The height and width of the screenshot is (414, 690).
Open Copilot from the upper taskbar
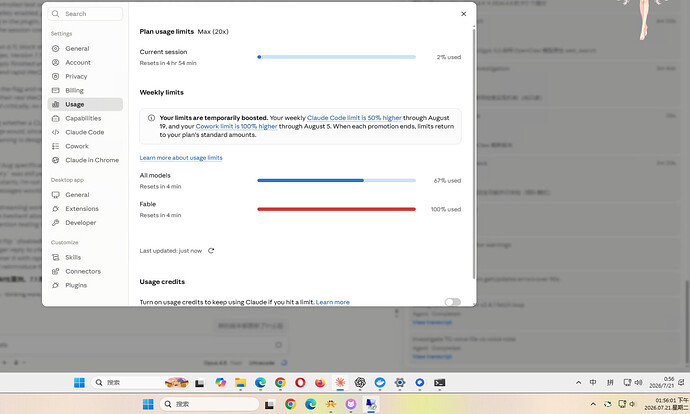[220, 382]
